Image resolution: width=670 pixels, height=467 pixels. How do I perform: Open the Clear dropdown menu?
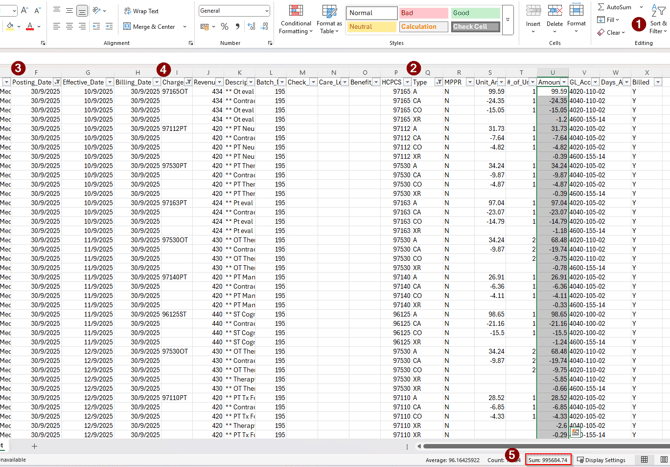pyautogui.click(x=611, y=32)
